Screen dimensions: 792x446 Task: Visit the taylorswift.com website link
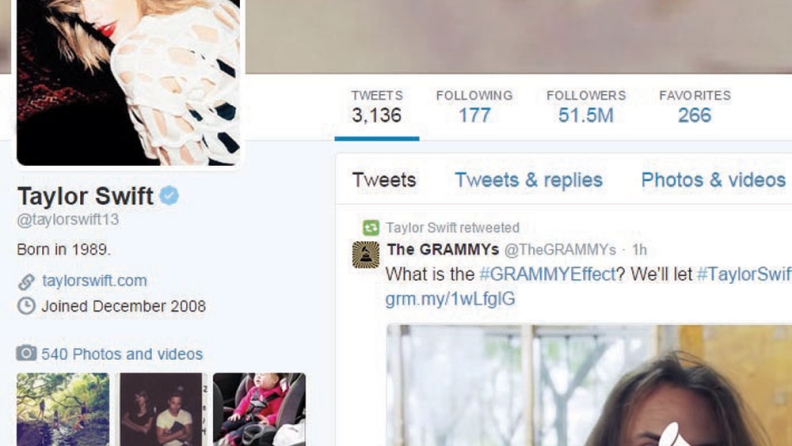click(94, 281)
